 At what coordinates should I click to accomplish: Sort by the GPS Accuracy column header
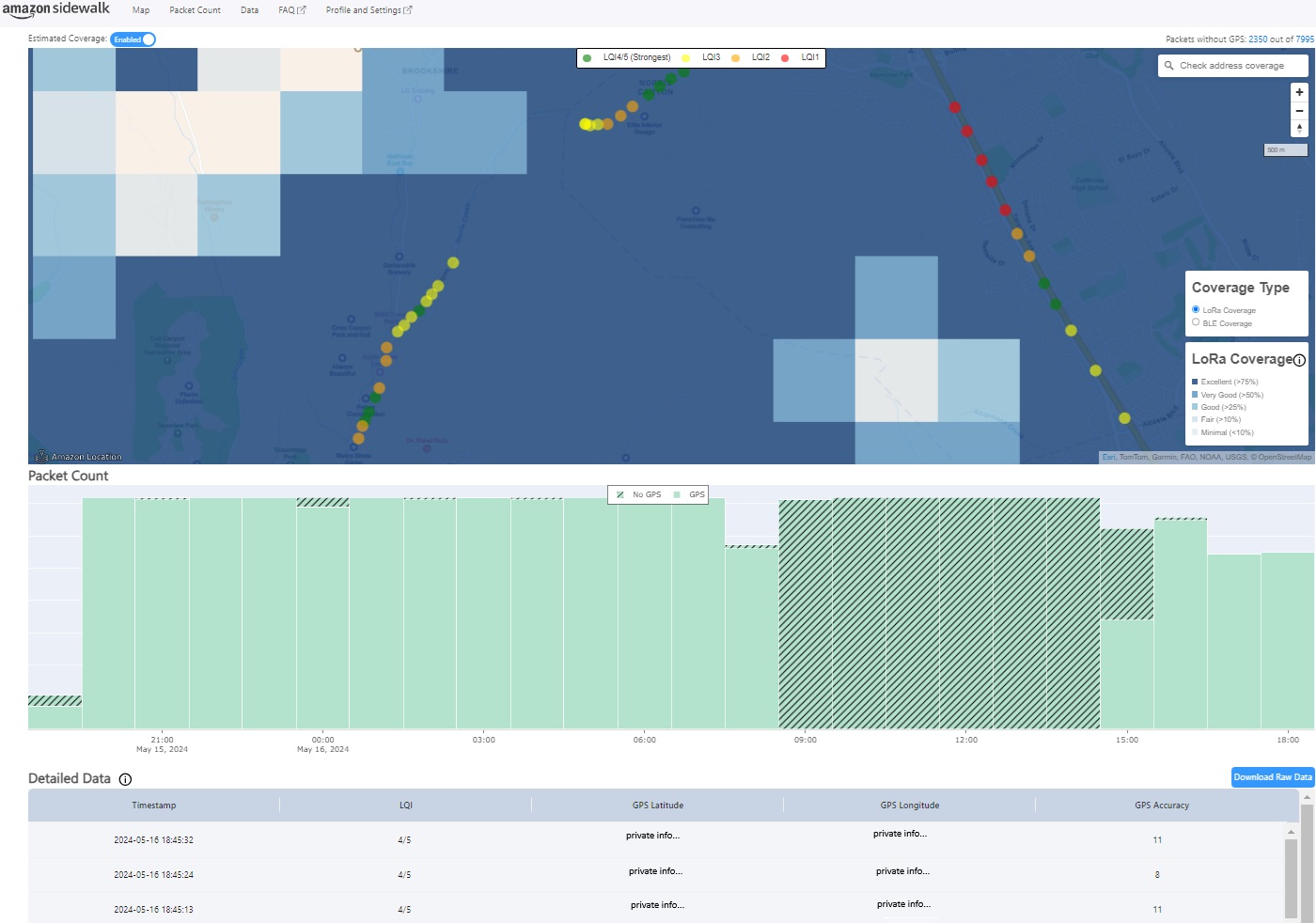[x=1162, y=806]
